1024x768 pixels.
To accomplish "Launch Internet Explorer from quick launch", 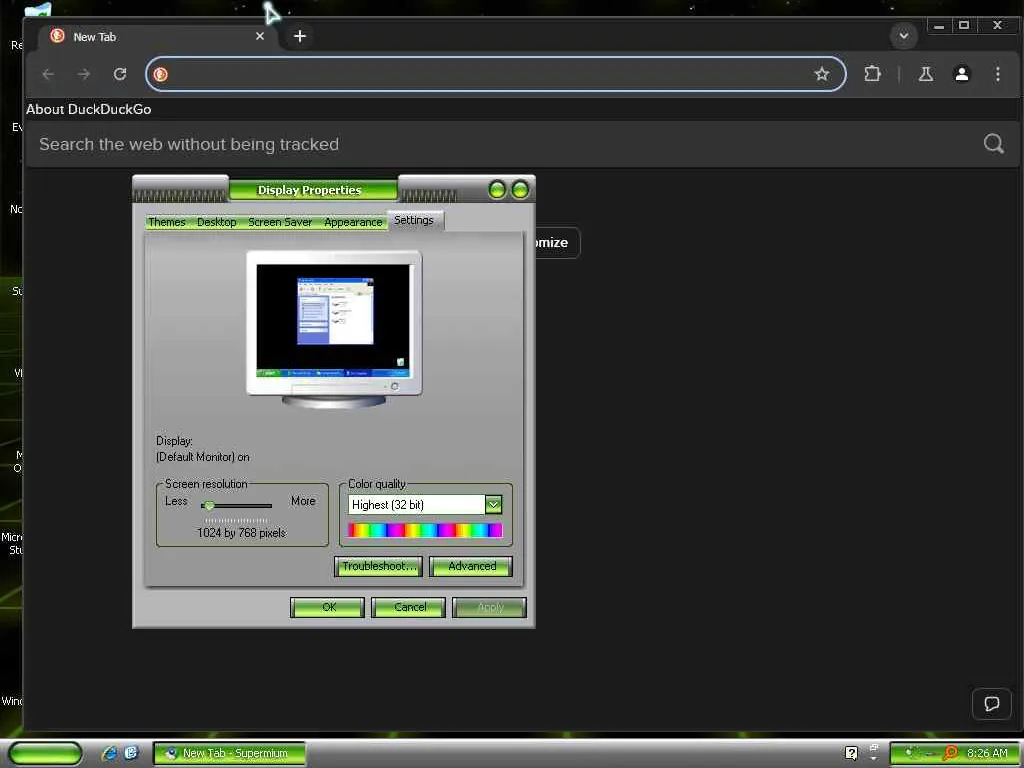I will (109, 754).
